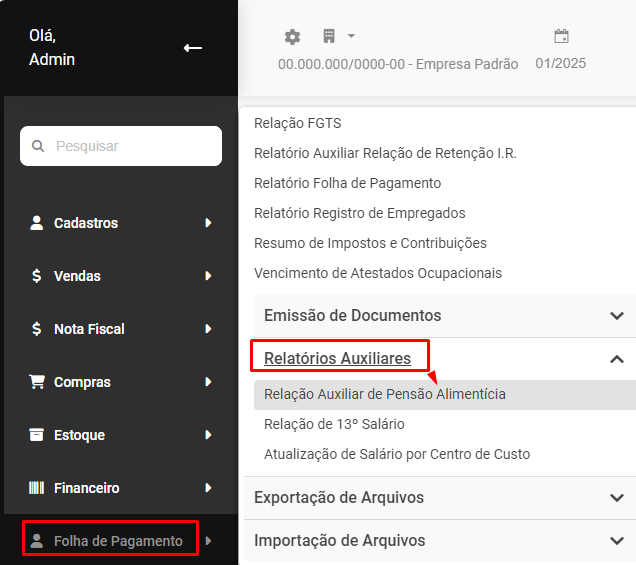The width and height of the screenshot is (636, 565).
Task: Expand Nota Fiscal submenu arrow
Action: pyautogui.click(x=208, y=329)
